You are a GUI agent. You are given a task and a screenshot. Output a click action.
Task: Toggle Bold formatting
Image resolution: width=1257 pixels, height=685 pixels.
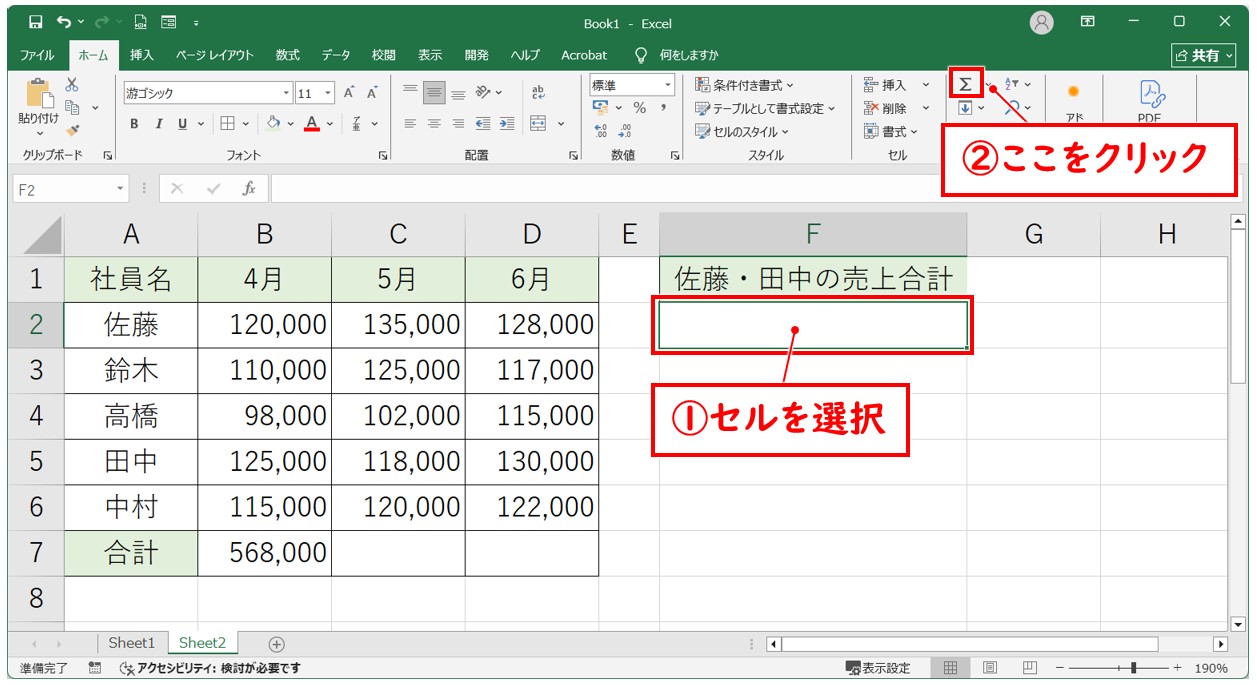134,124
